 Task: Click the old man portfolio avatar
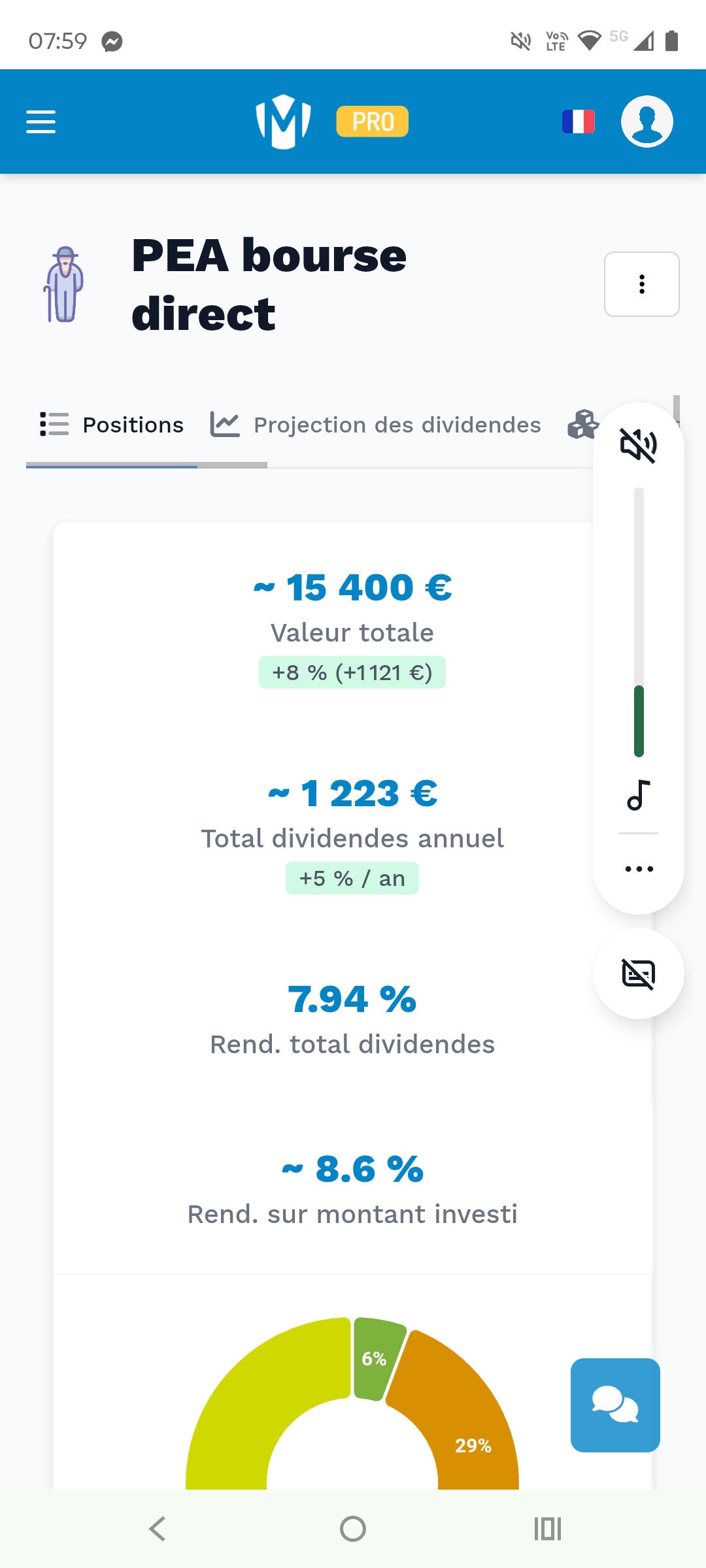click(64, 284)
